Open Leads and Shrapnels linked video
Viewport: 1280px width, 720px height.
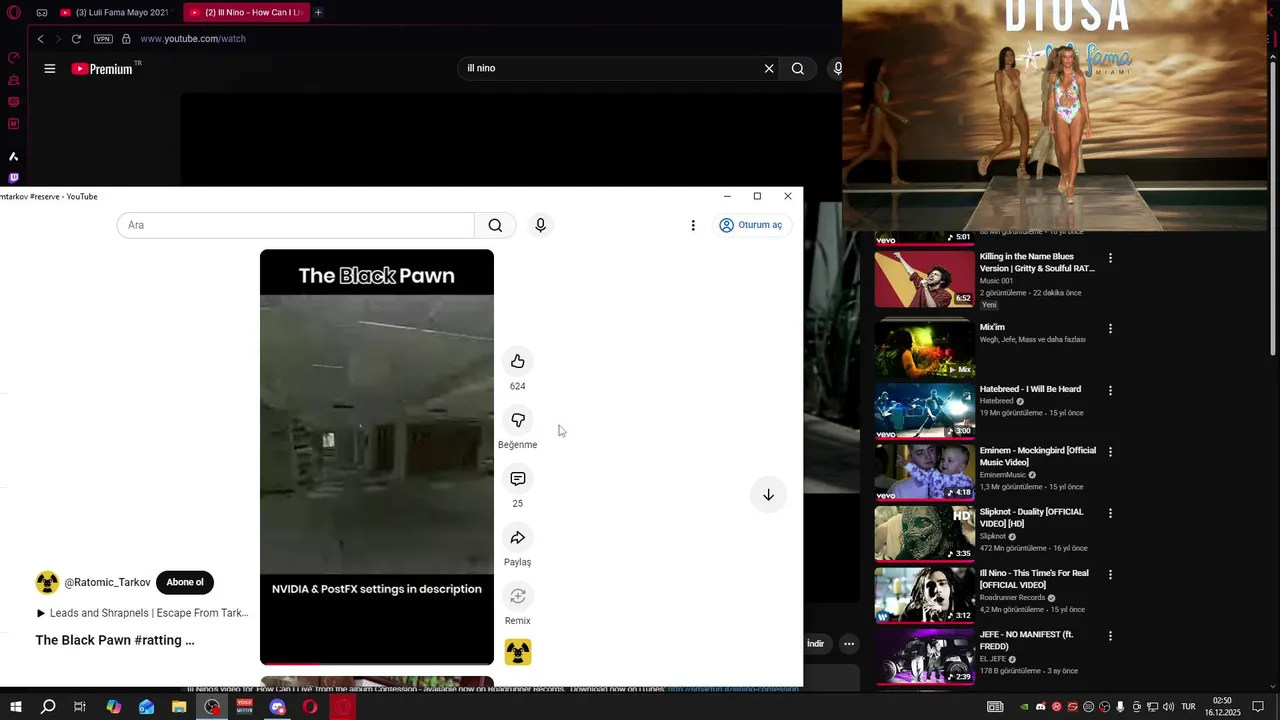(x=143, y=613)
